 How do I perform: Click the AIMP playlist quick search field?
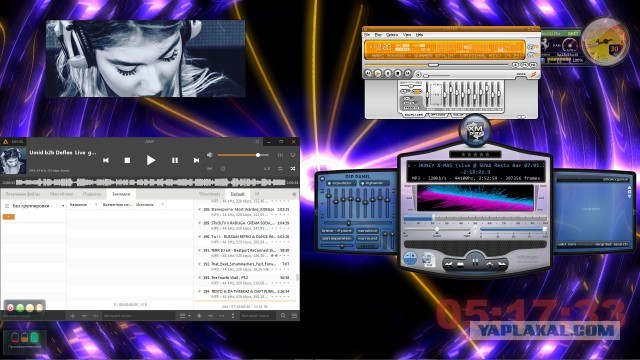259,316
